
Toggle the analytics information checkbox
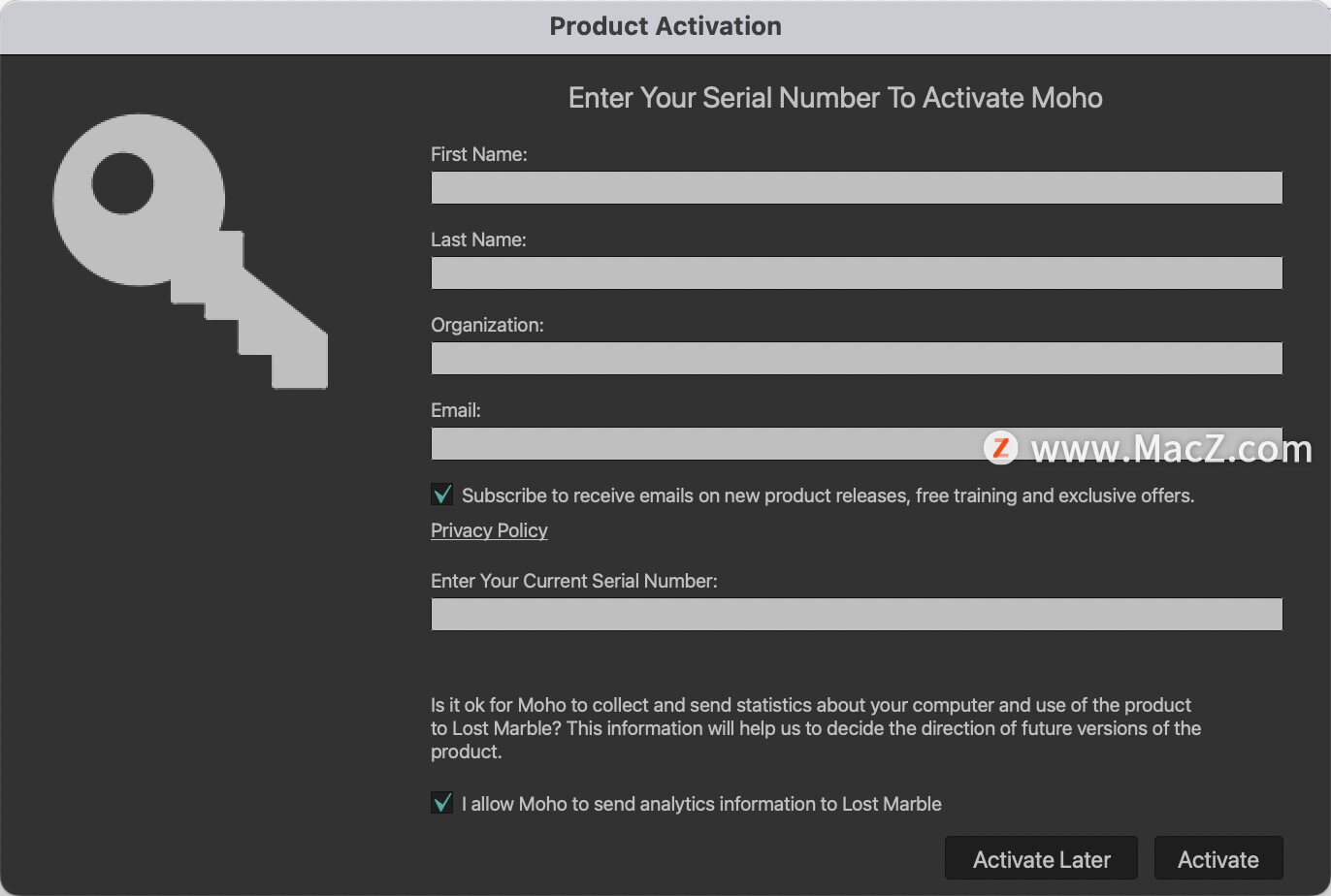pyautogui.click(x=441, y=803)
